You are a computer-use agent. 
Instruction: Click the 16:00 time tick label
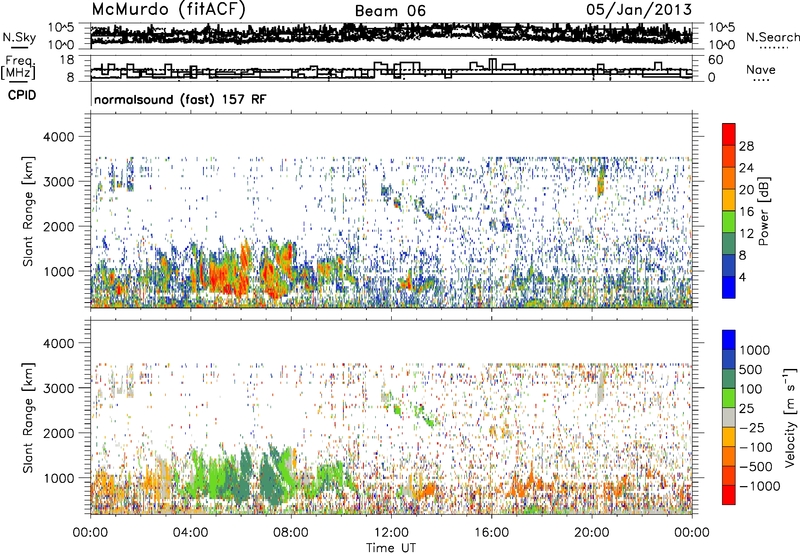491,533
